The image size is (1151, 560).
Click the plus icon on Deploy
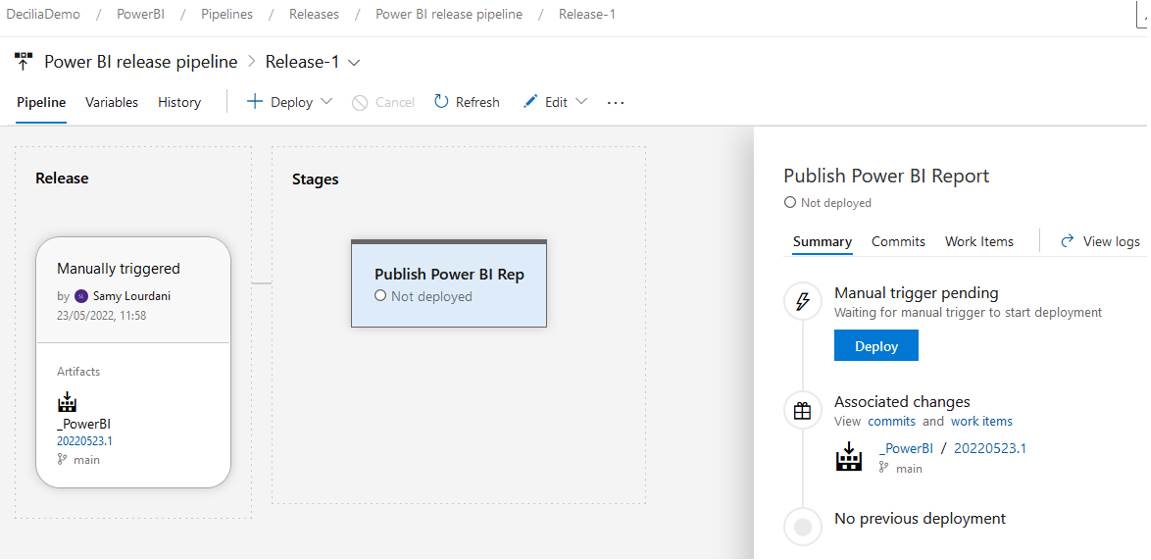pos(255,101)
